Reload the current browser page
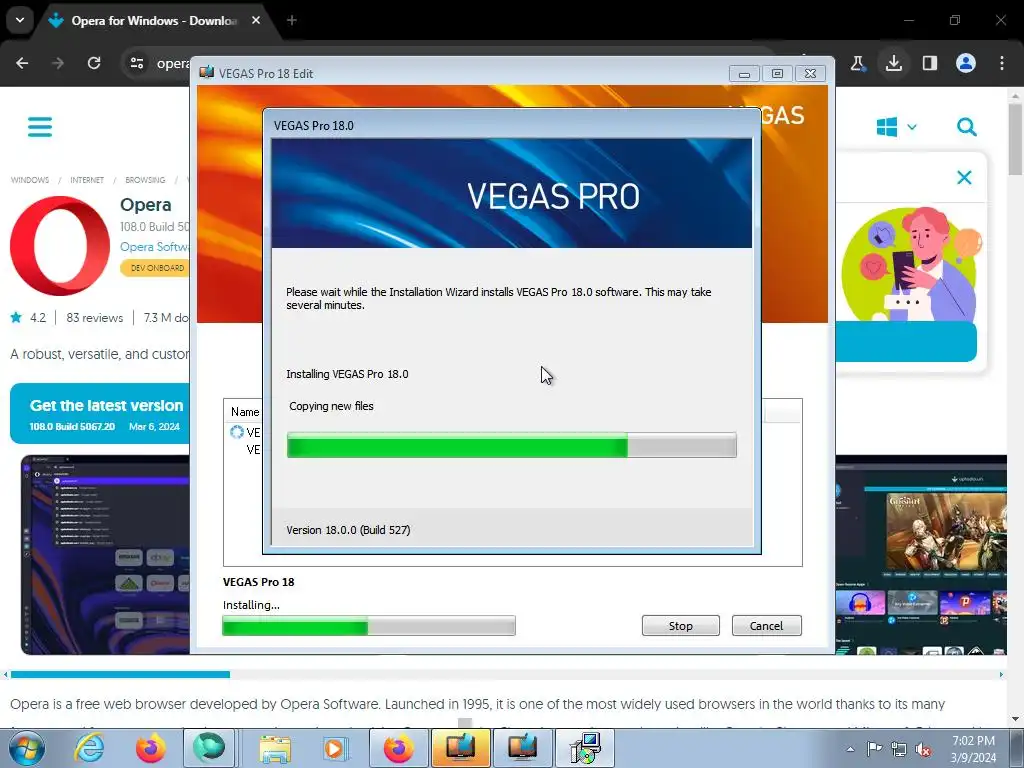This screenshot has height=768, width=1024. [x=94, y=63]
